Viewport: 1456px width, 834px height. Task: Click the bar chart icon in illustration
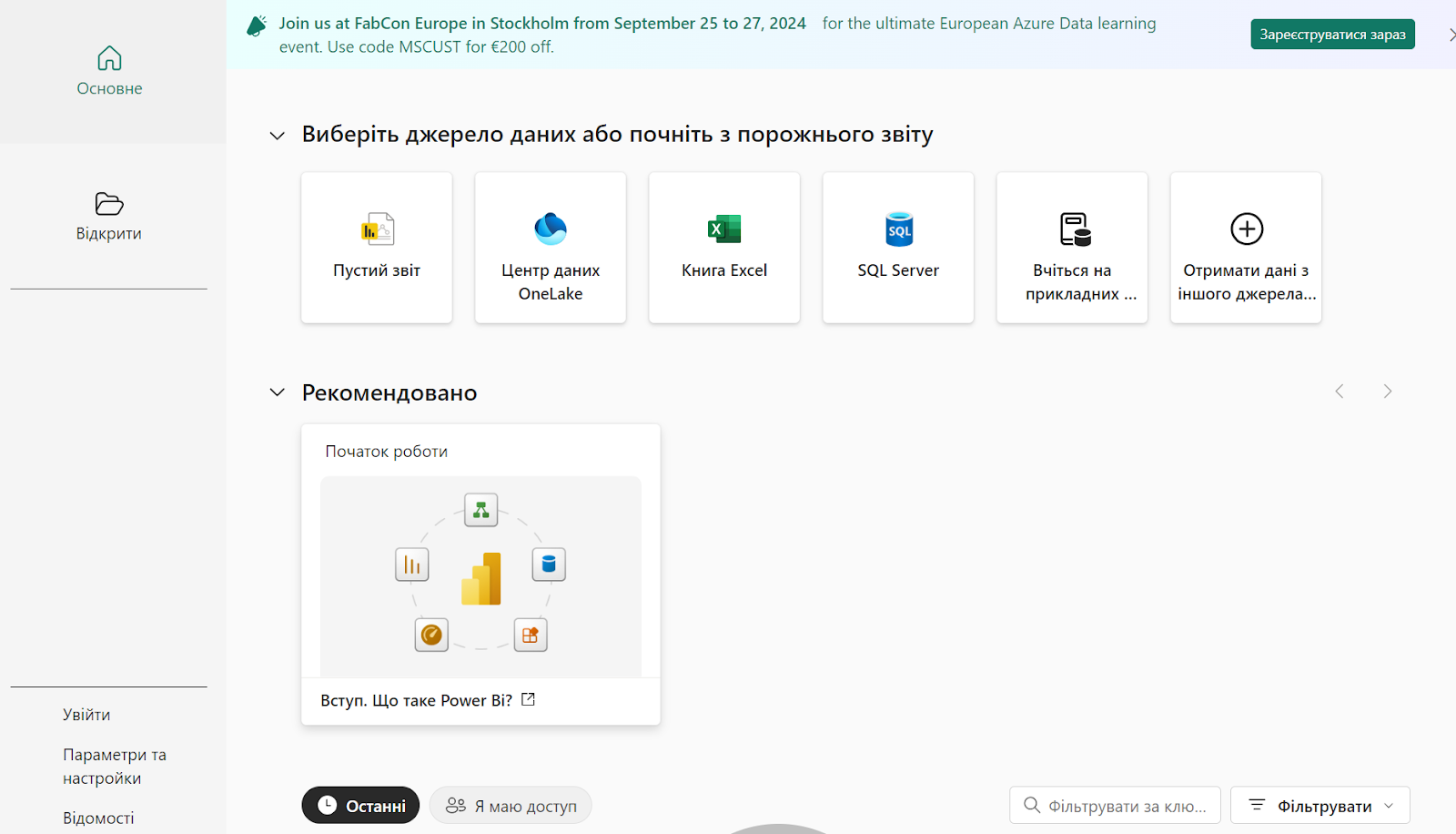[412, 564]
